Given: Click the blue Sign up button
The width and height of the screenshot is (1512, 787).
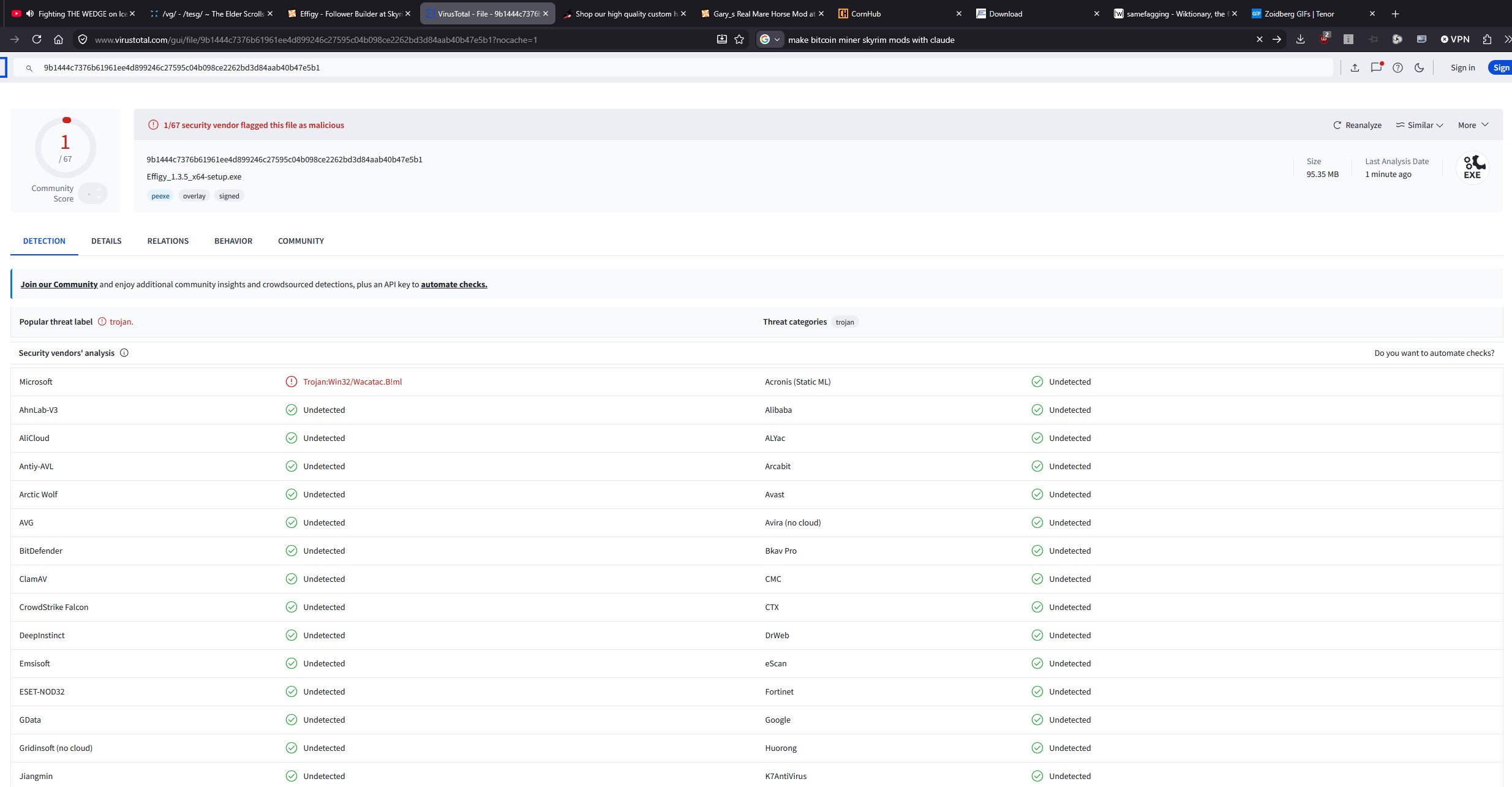Looking at the screenshot, I should [x=1500, y=67].
